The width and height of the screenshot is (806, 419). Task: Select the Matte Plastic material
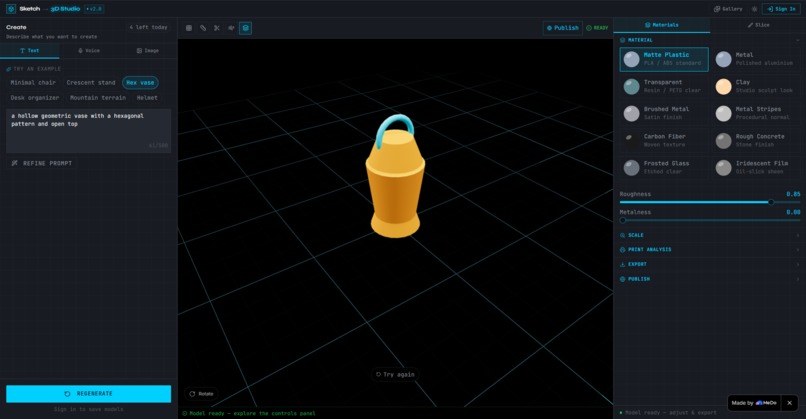click(x=664, y=59)
